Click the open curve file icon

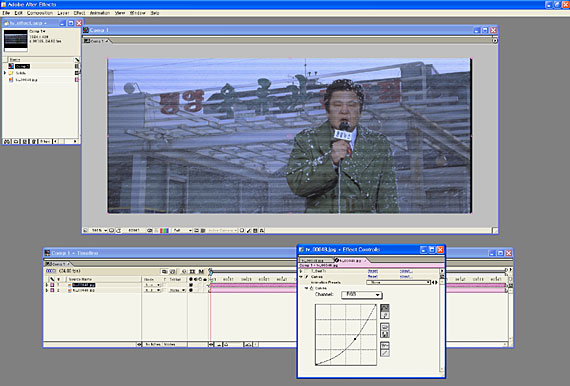point(385,327)
